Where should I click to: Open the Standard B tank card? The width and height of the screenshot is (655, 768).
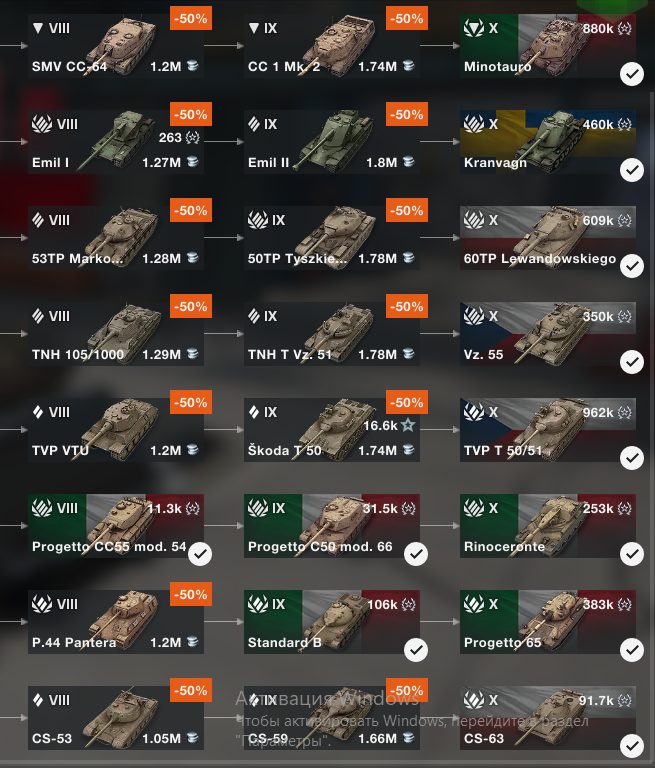pos(332,622)
